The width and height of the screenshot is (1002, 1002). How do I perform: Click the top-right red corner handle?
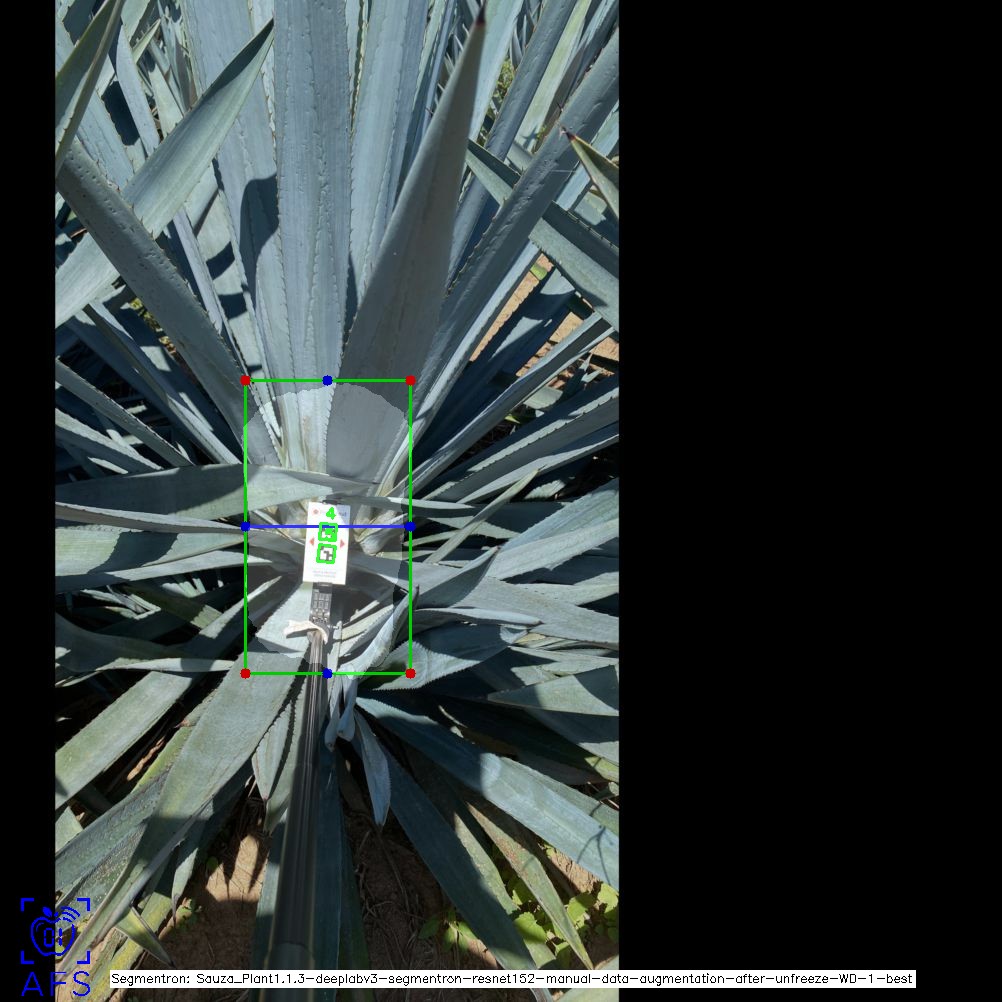coord(410,381)
